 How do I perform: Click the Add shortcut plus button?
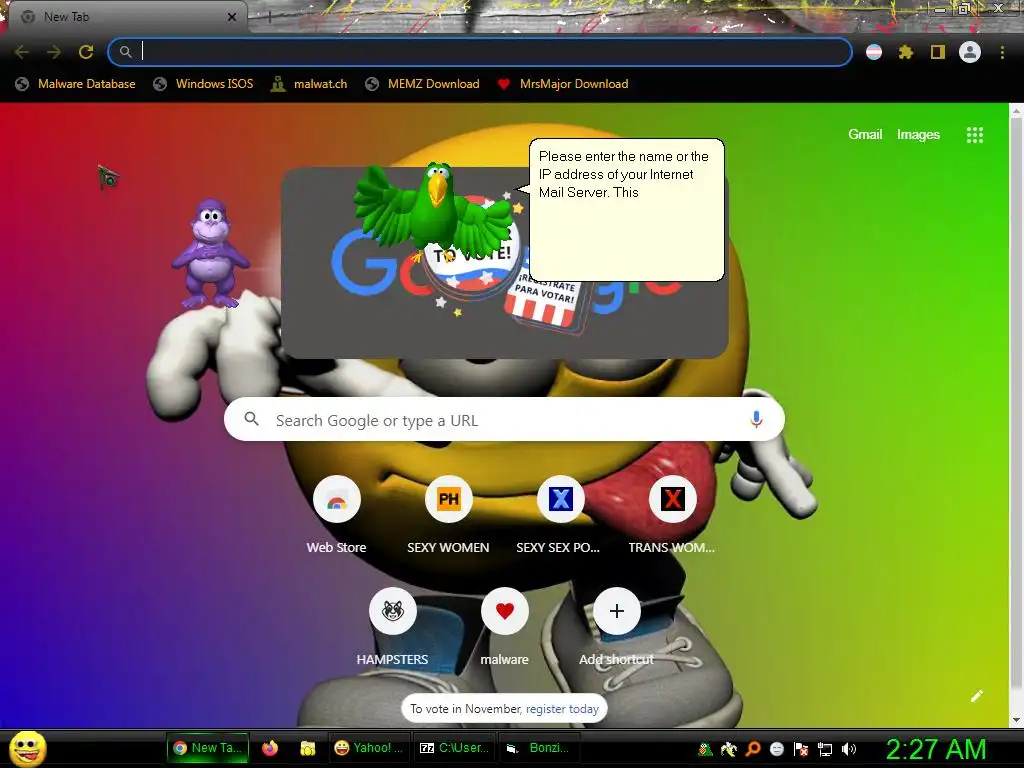coord(616,611)
